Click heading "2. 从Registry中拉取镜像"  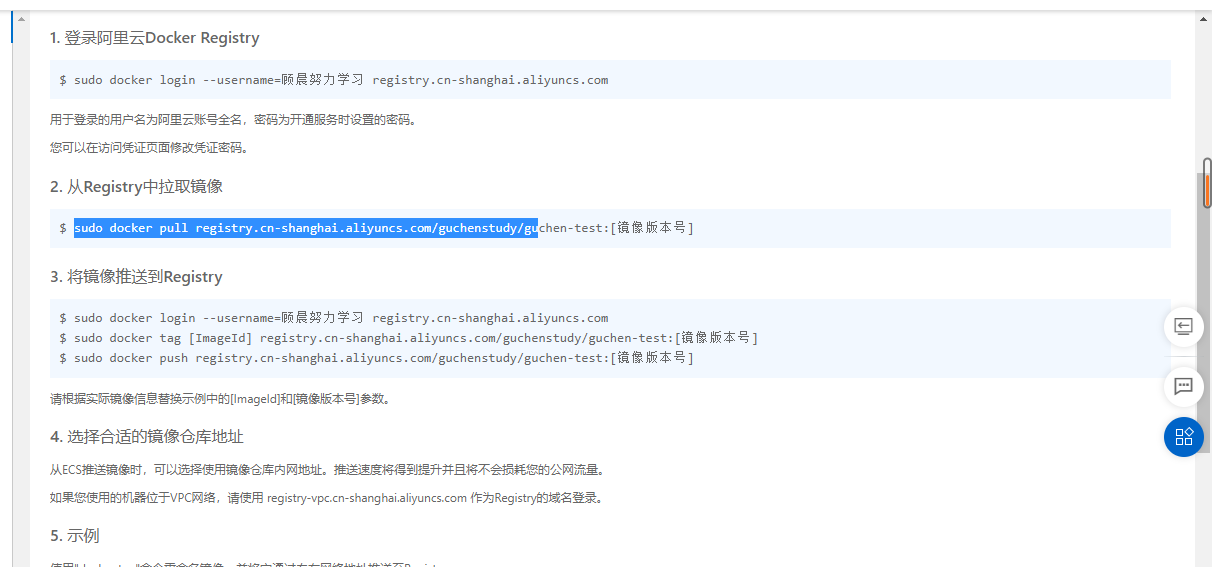point(136,187)
